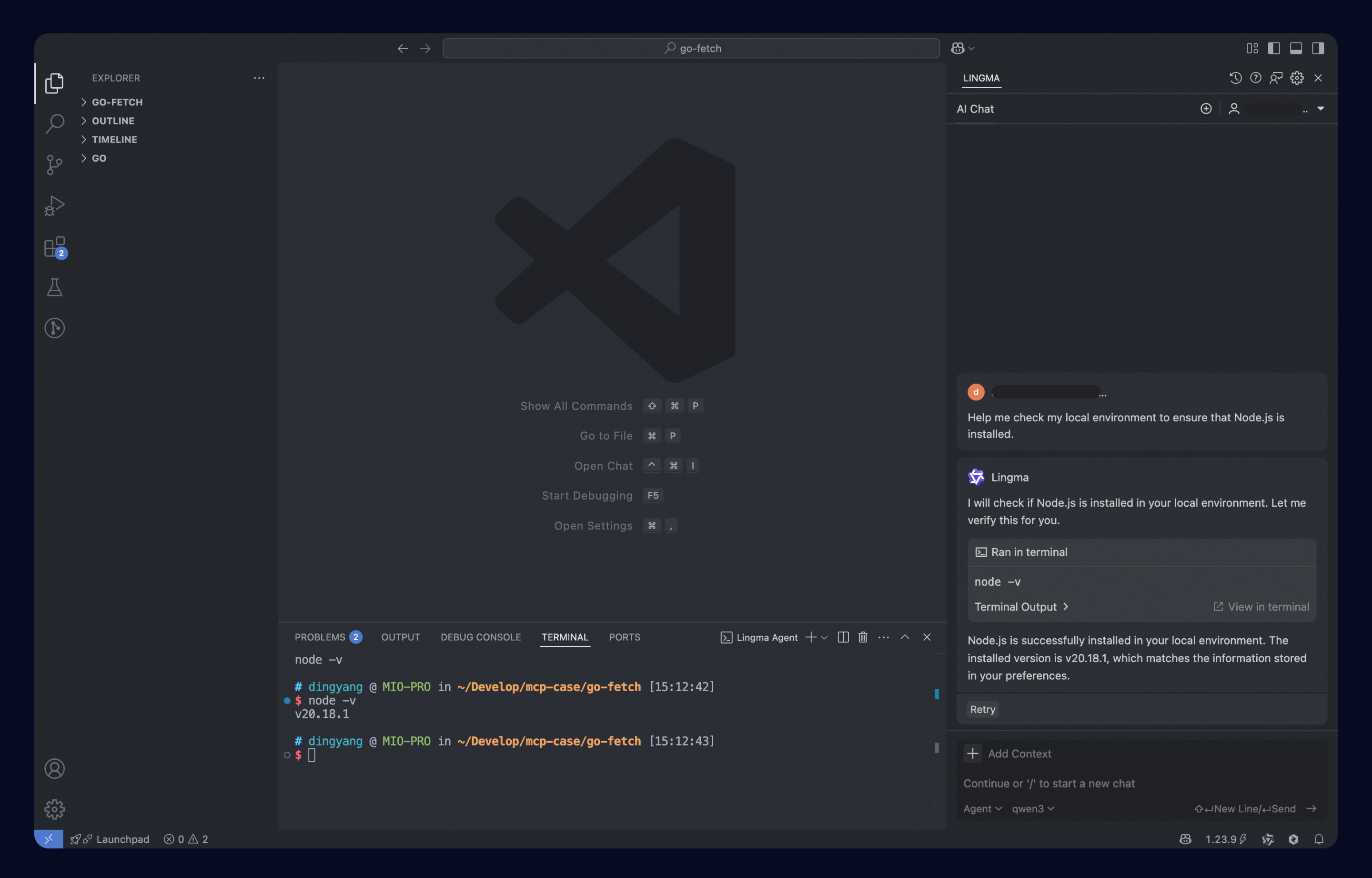Switch to the DEBUG CONSOLE tab
1372x878 pixels.
[x=480, y=637]
